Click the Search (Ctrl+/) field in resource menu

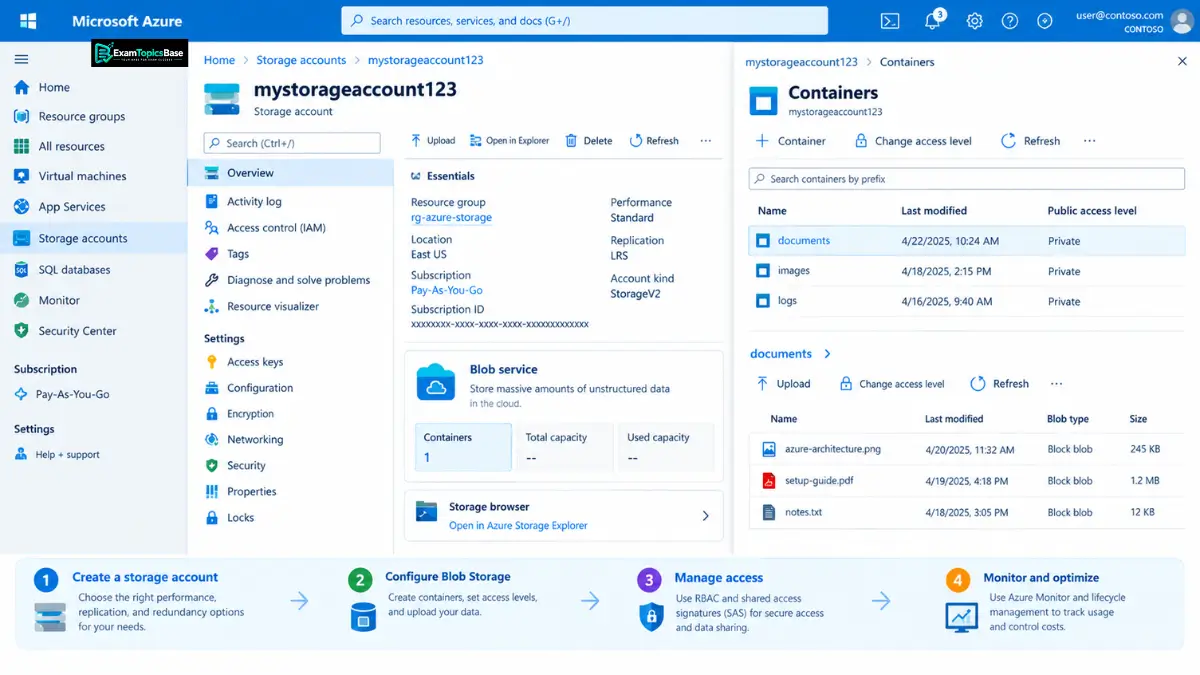pos(292,143)
